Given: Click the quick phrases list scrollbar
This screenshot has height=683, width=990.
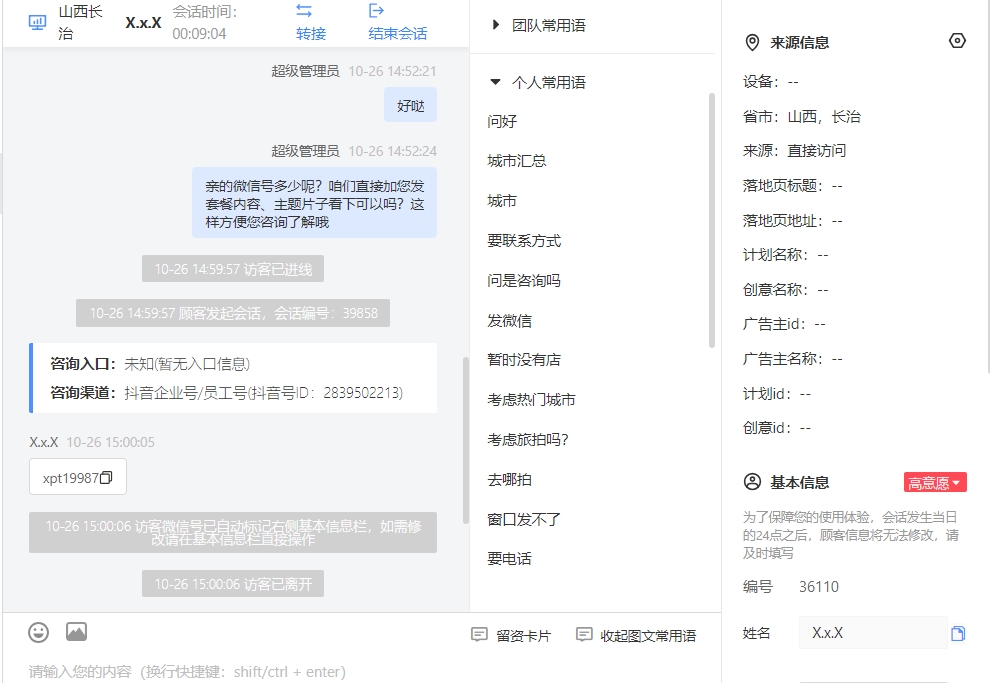Looking at the screenshot, I should pyautogui.click(x=712, y=220).
